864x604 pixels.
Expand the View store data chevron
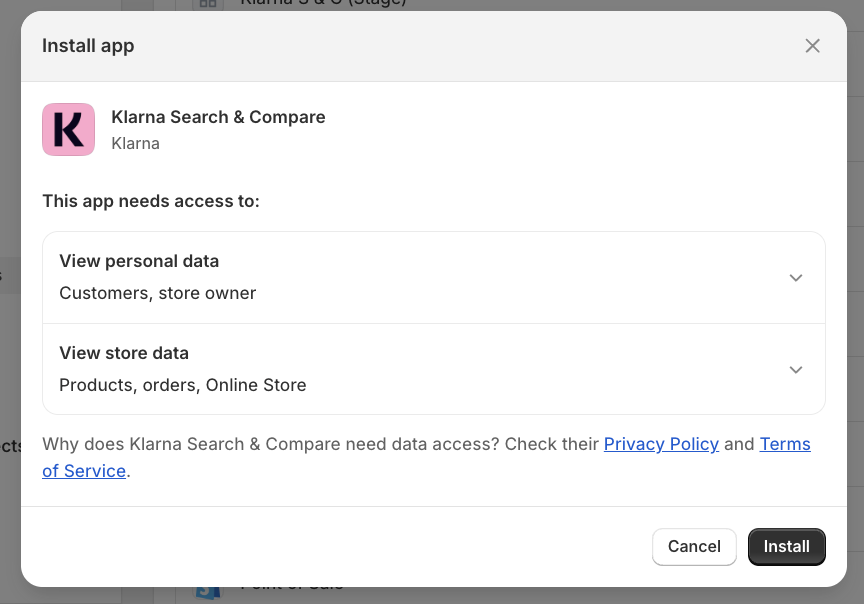(795, 370)
